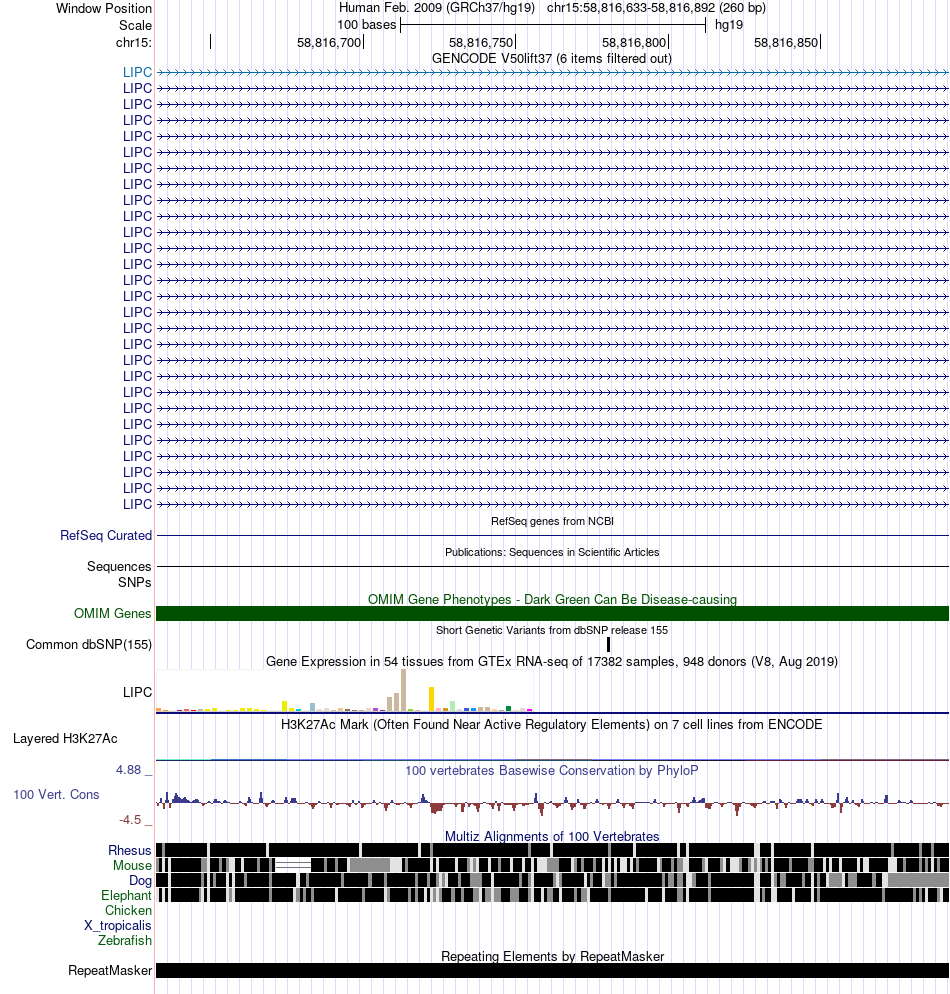Click the 'Elephant' species label
This screenshot has width=950, height=994.
127,895
